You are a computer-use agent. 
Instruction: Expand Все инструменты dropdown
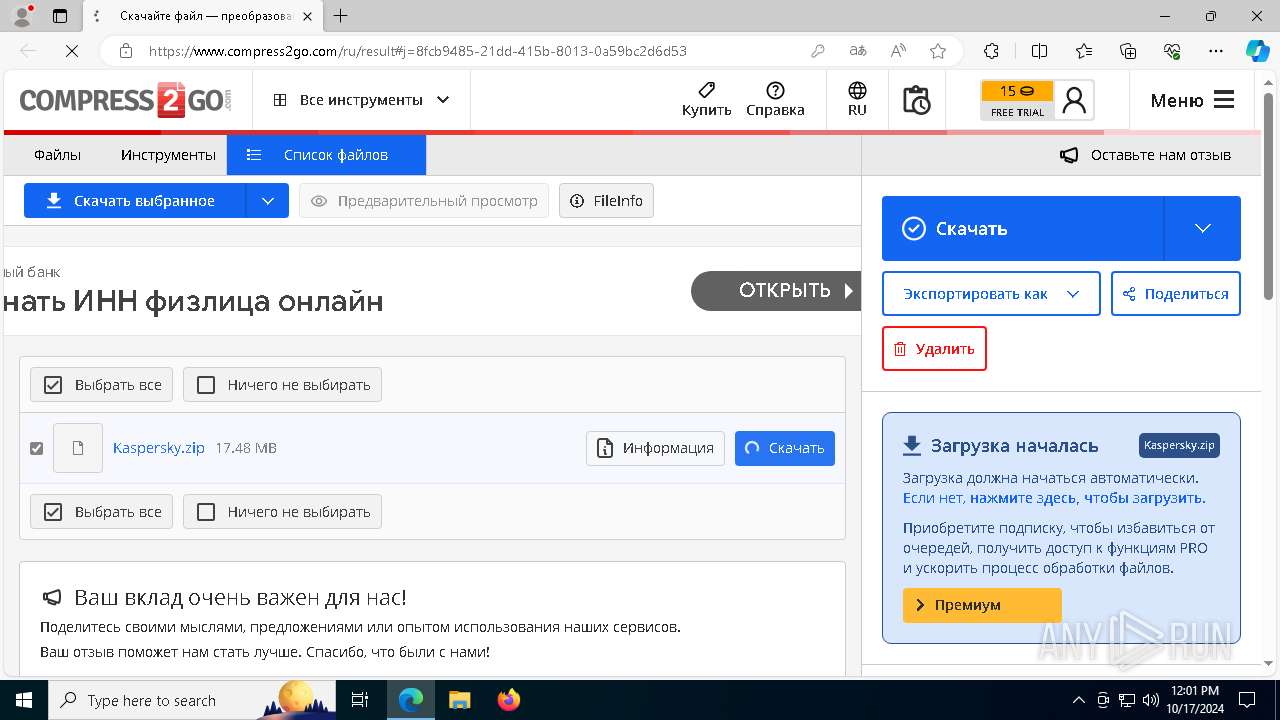pos(361,100)
